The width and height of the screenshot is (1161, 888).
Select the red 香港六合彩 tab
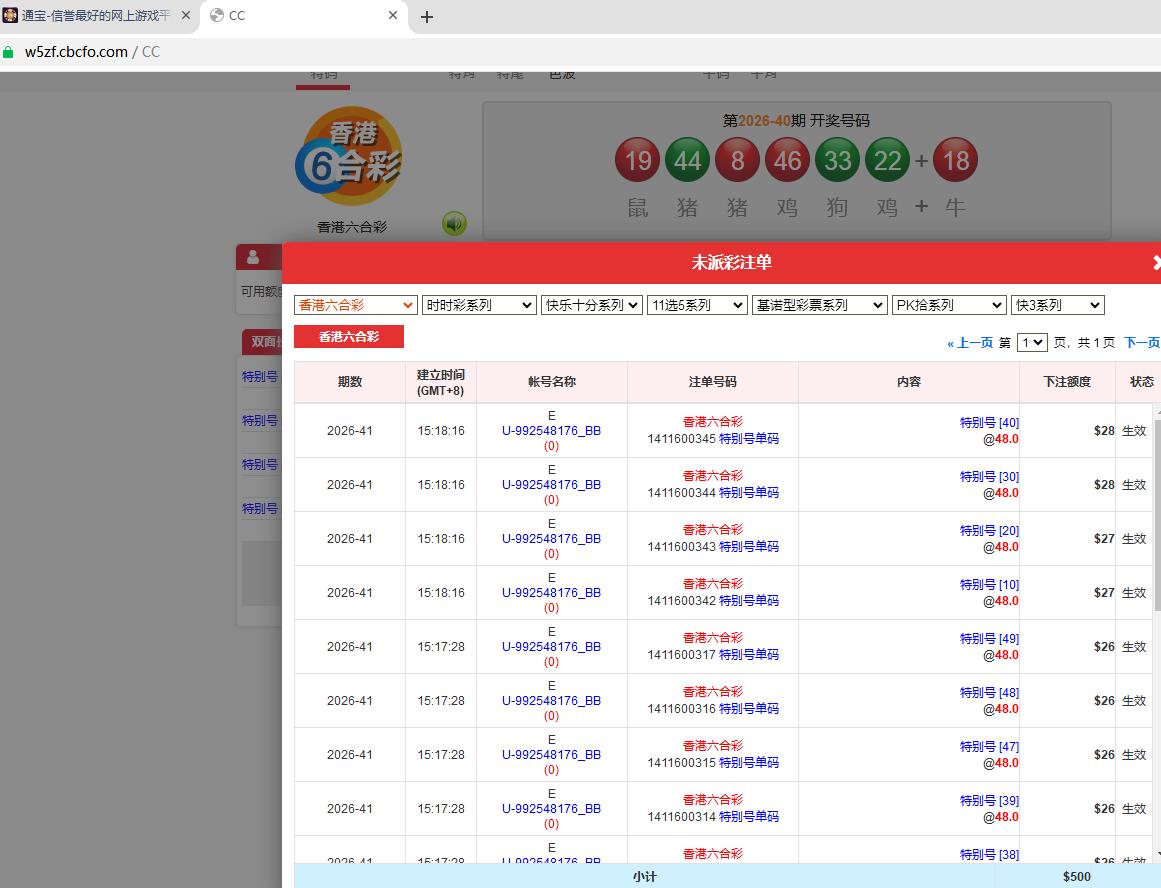coord(349,337)
